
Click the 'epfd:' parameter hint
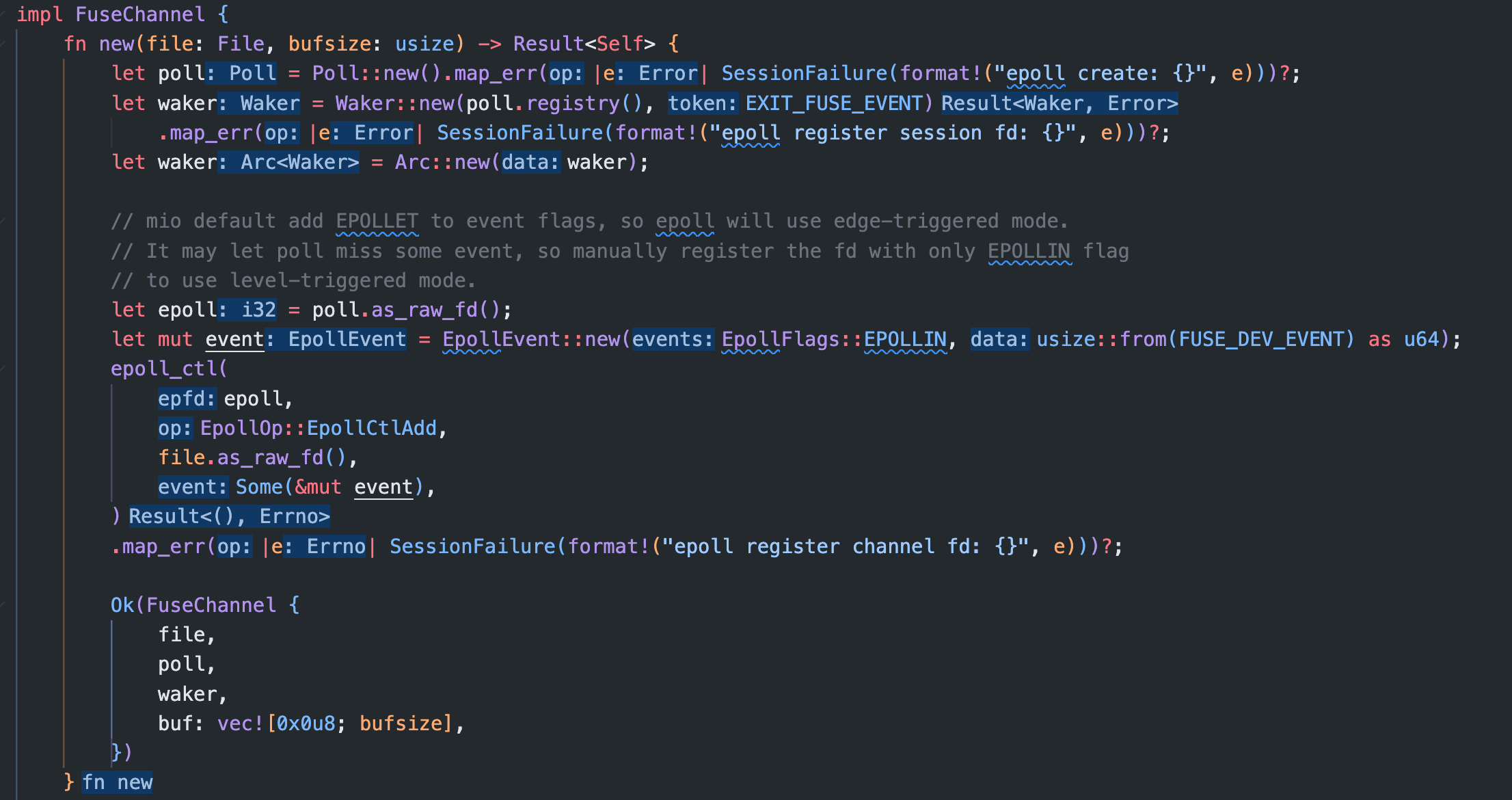click(x=187, y=399)
